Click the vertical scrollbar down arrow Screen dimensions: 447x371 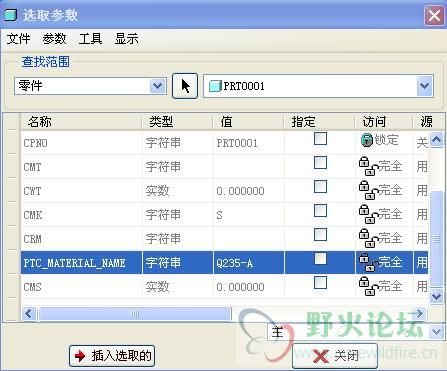tap(437, 296)
